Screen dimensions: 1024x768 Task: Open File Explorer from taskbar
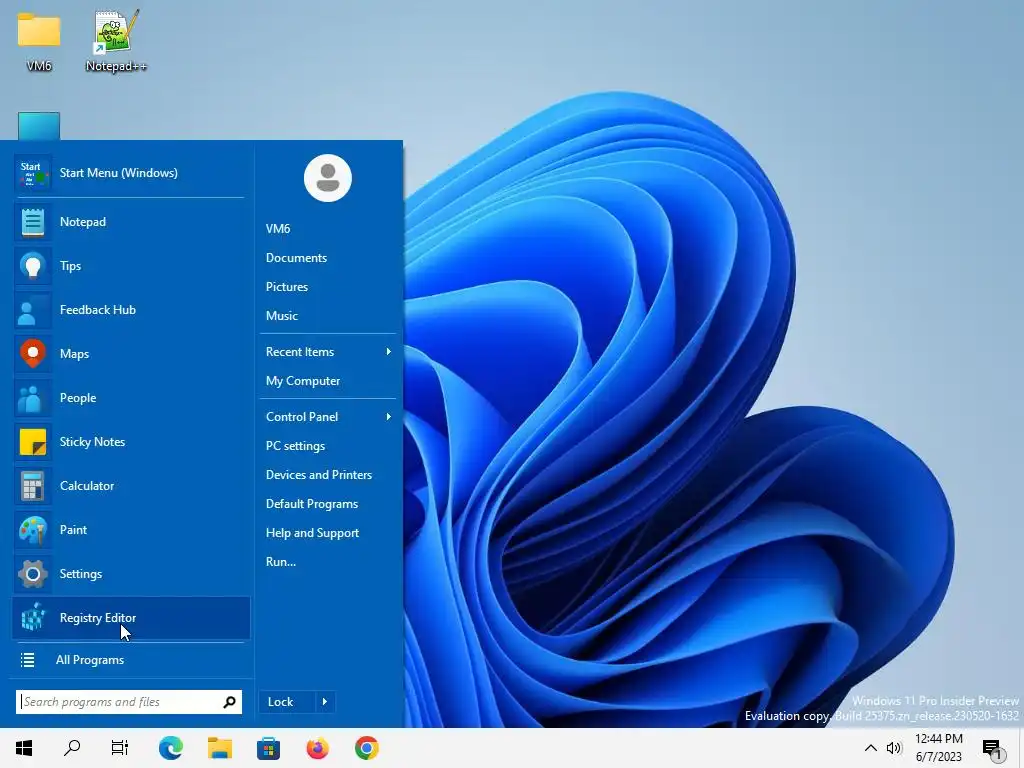point(220,748)
